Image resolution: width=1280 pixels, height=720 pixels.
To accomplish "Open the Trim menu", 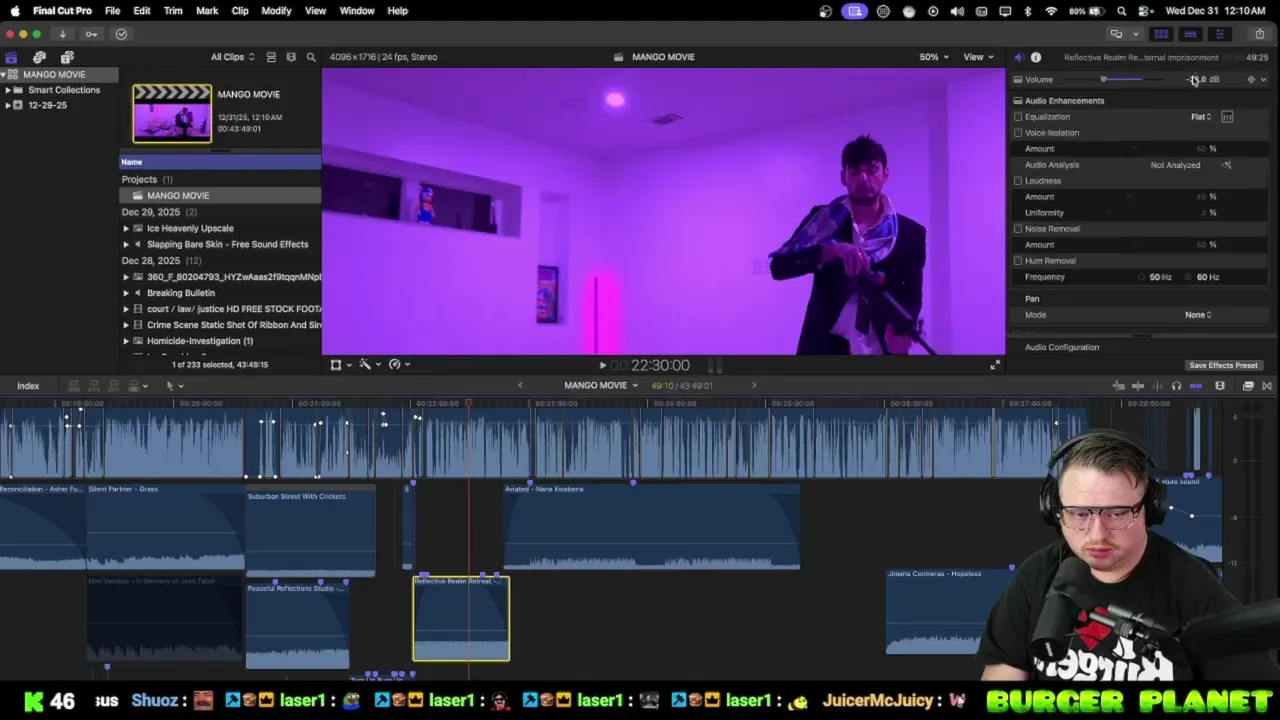I will coord(173,11).
